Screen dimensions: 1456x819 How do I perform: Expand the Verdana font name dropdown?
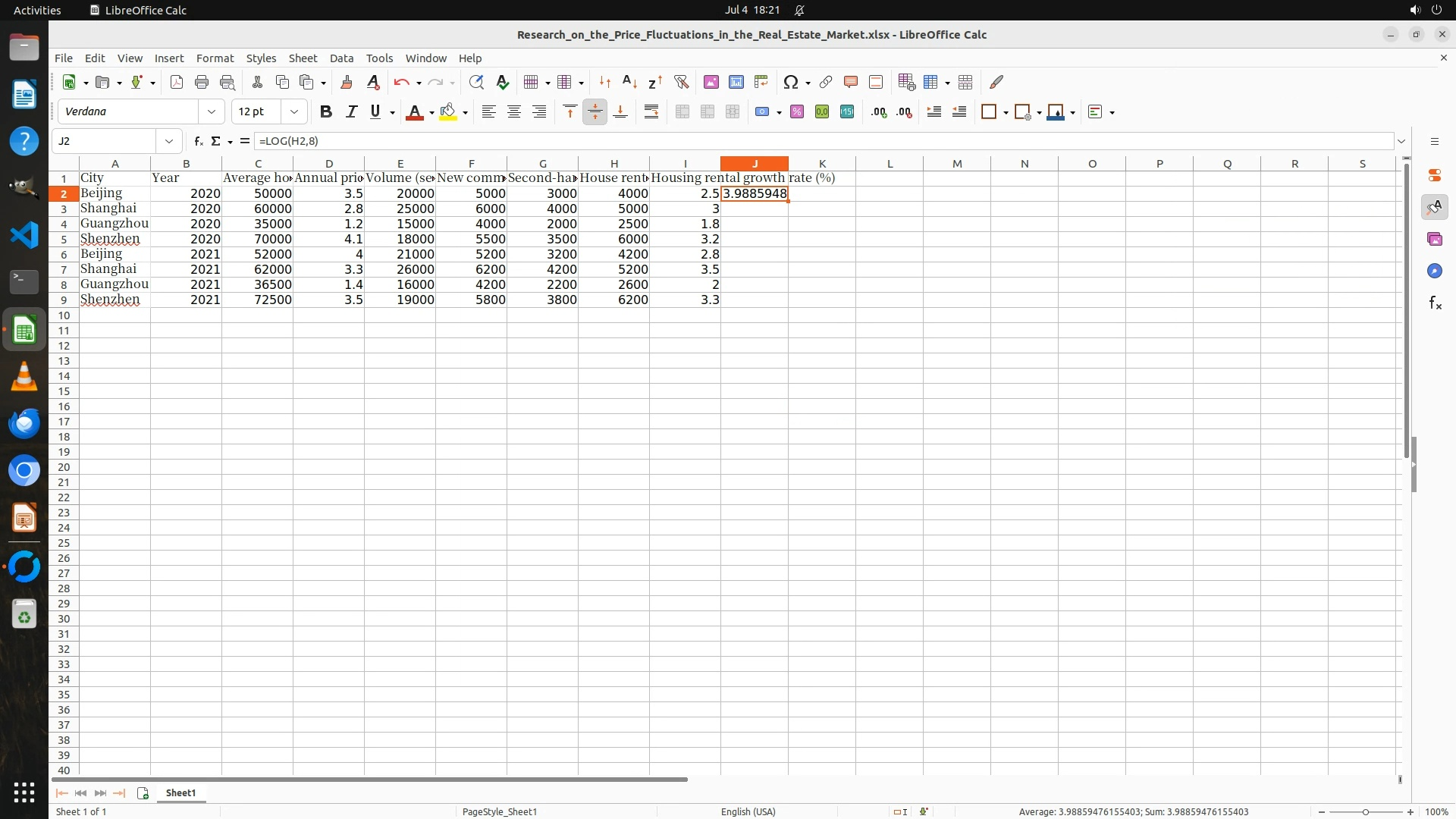click(212, 111)
